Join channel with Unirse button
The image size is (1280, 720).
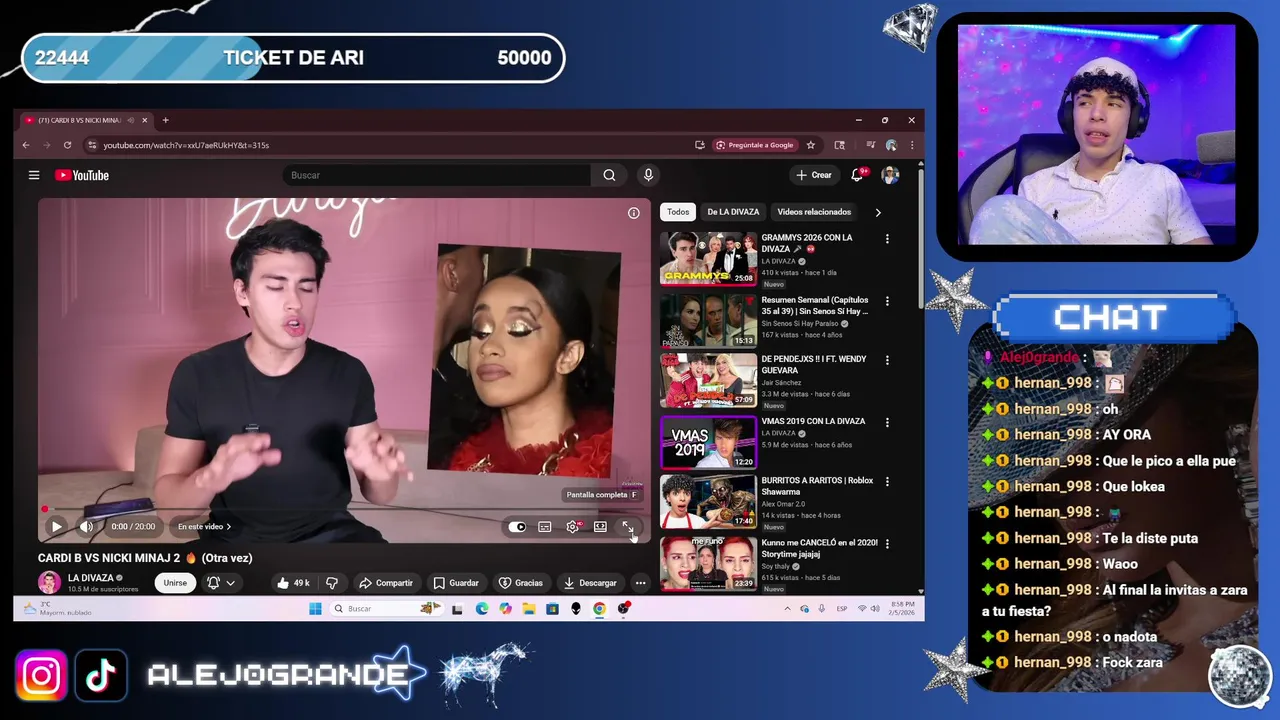pos(175,583)
